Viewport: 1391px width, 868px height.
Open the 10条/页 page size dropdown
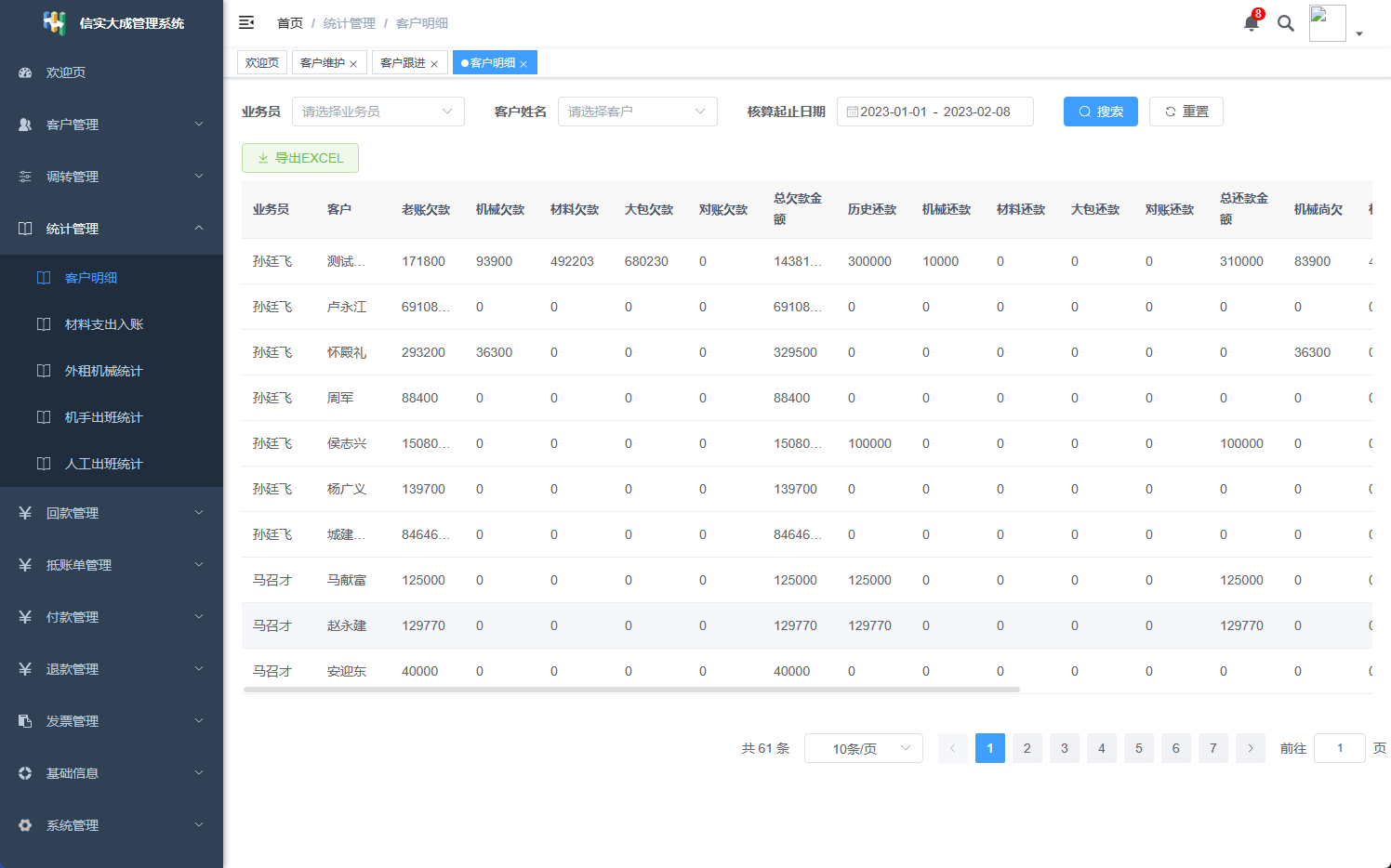pos(863,748)
